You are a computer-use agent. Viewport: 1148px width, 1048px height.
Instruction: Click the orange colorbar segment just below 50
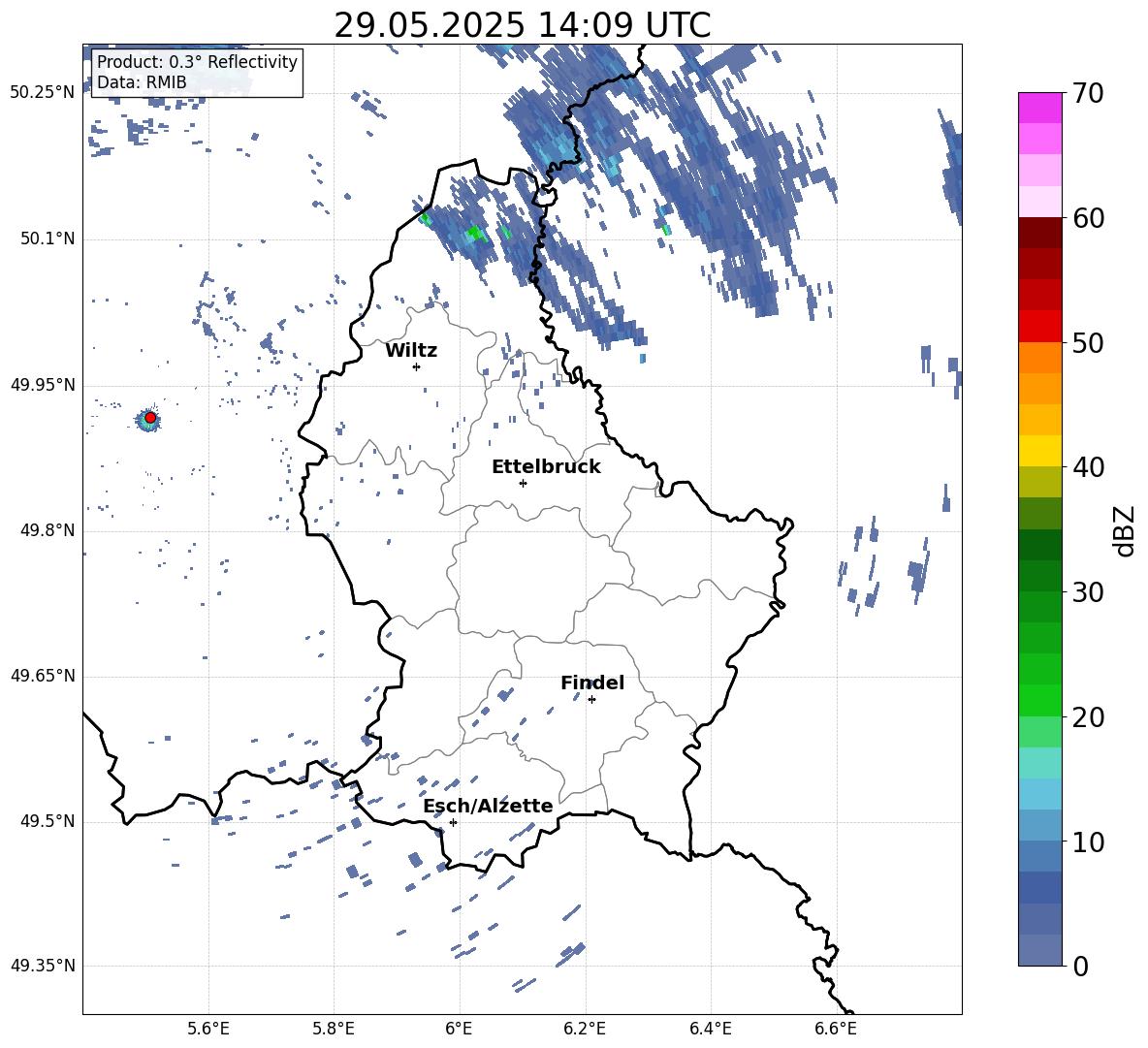(1040, 358)
